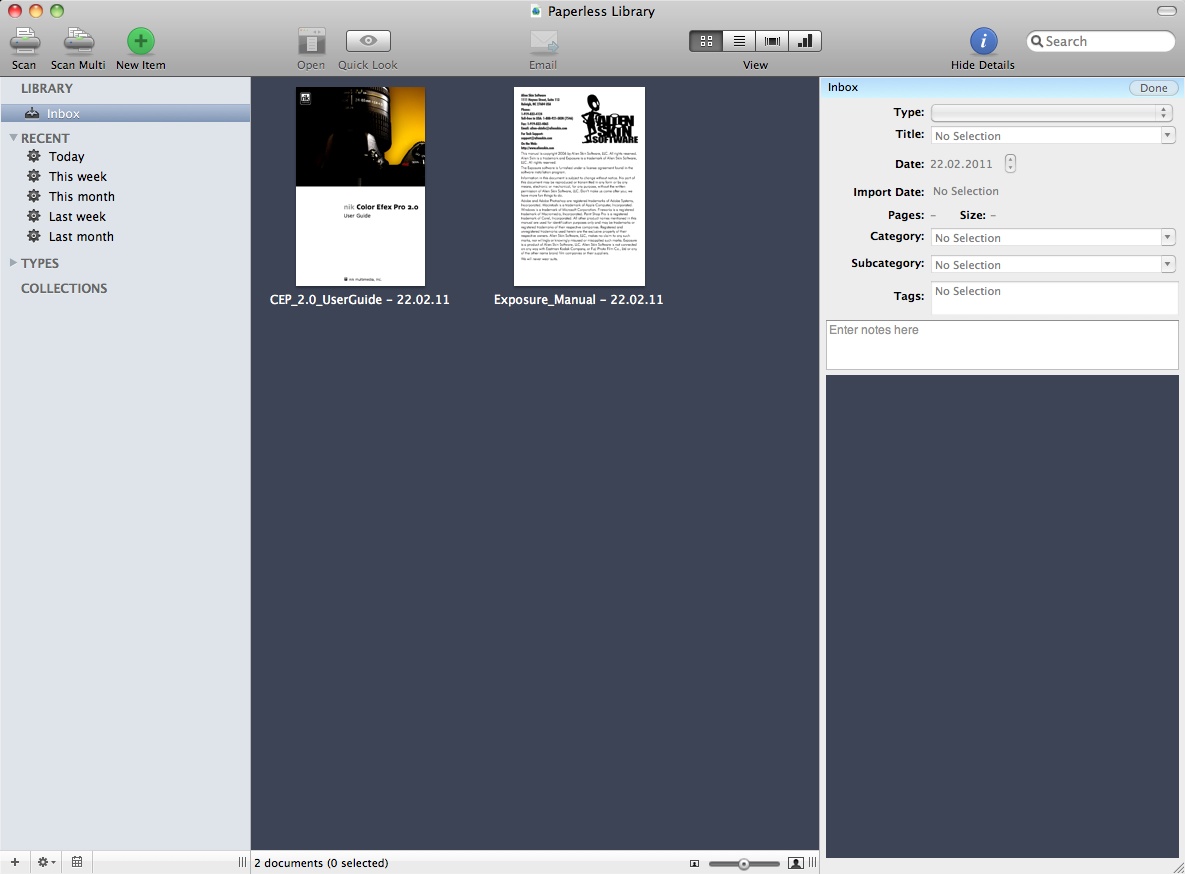Switch to cover flow view

coord(772,41)
